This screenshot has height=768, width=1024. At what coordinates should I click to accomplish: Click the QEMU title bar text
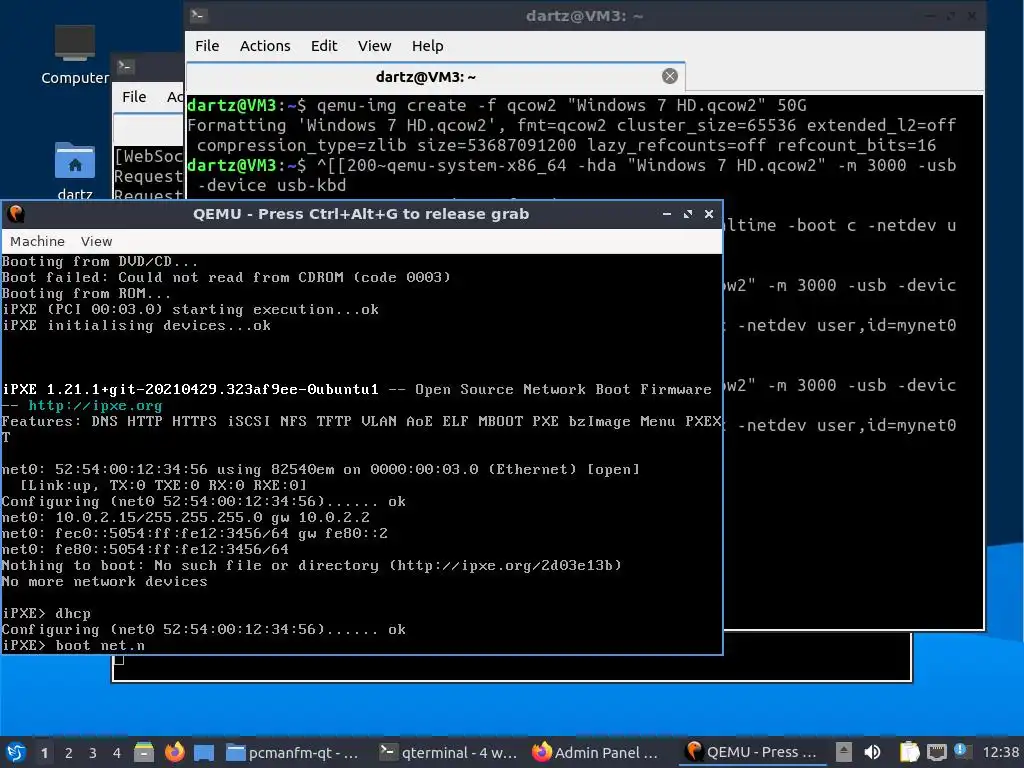(360, 214)
